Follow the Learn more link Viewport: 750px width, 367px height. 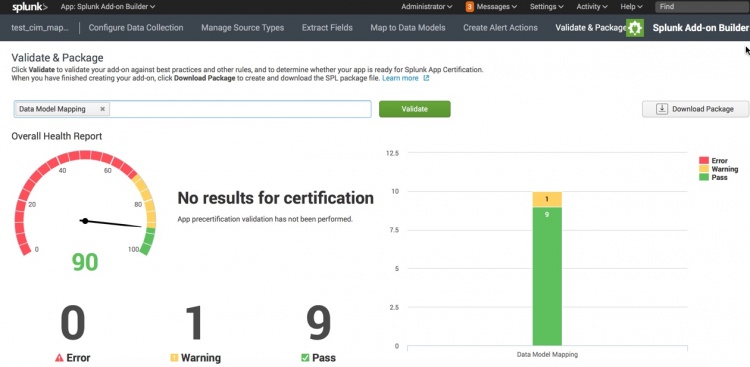[400, 78]
